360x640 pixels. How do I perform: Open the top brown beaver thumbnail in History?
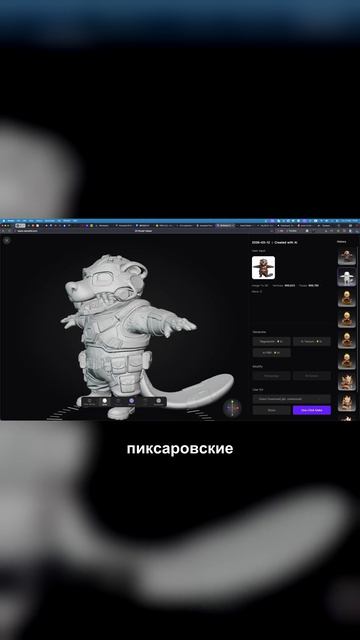(x=347, y=256)
